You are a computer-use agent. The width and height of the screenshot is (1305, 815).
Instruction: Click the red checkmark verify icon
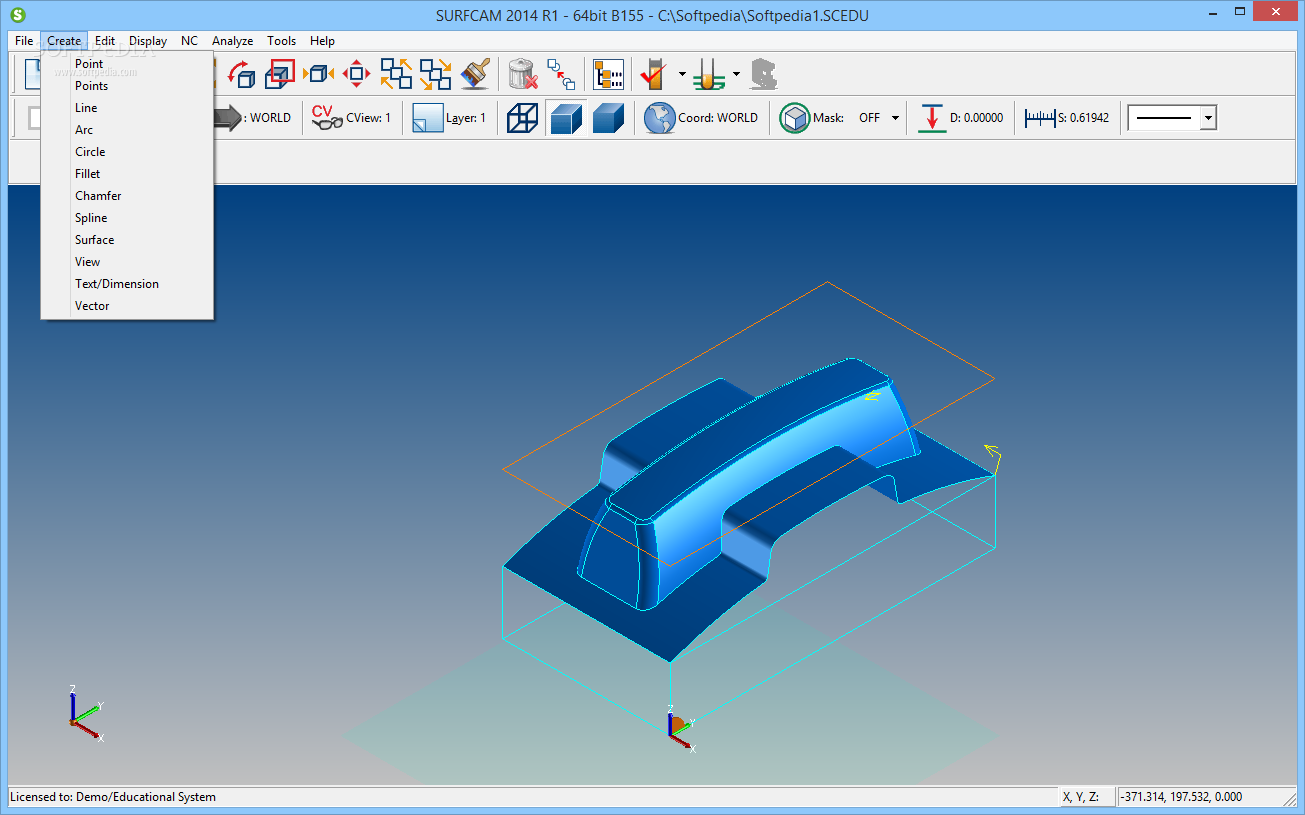pyautogui.click(x=654, y=74)
